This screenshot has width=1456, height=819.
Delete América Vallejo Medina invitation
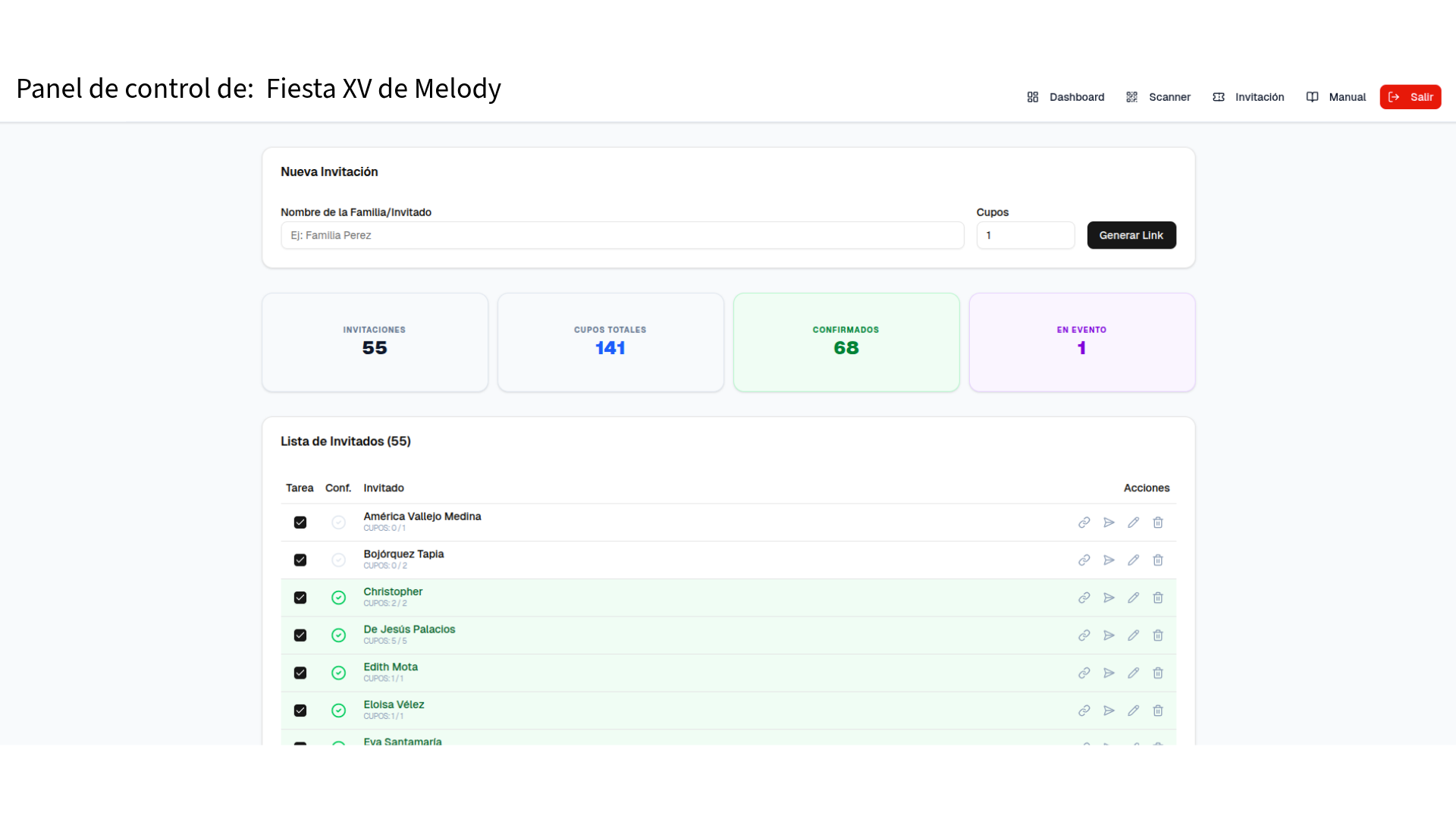point(1158,522)
